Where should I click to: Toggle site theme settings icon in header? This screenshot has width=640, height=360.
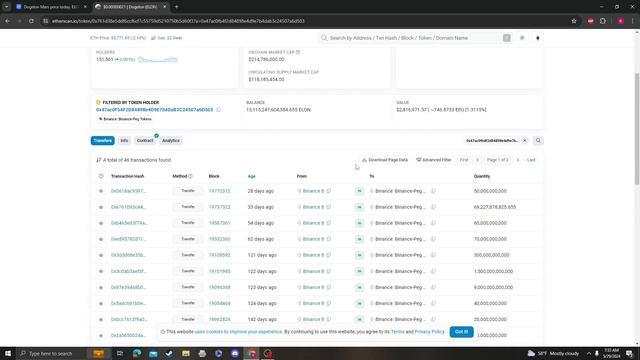522,38
